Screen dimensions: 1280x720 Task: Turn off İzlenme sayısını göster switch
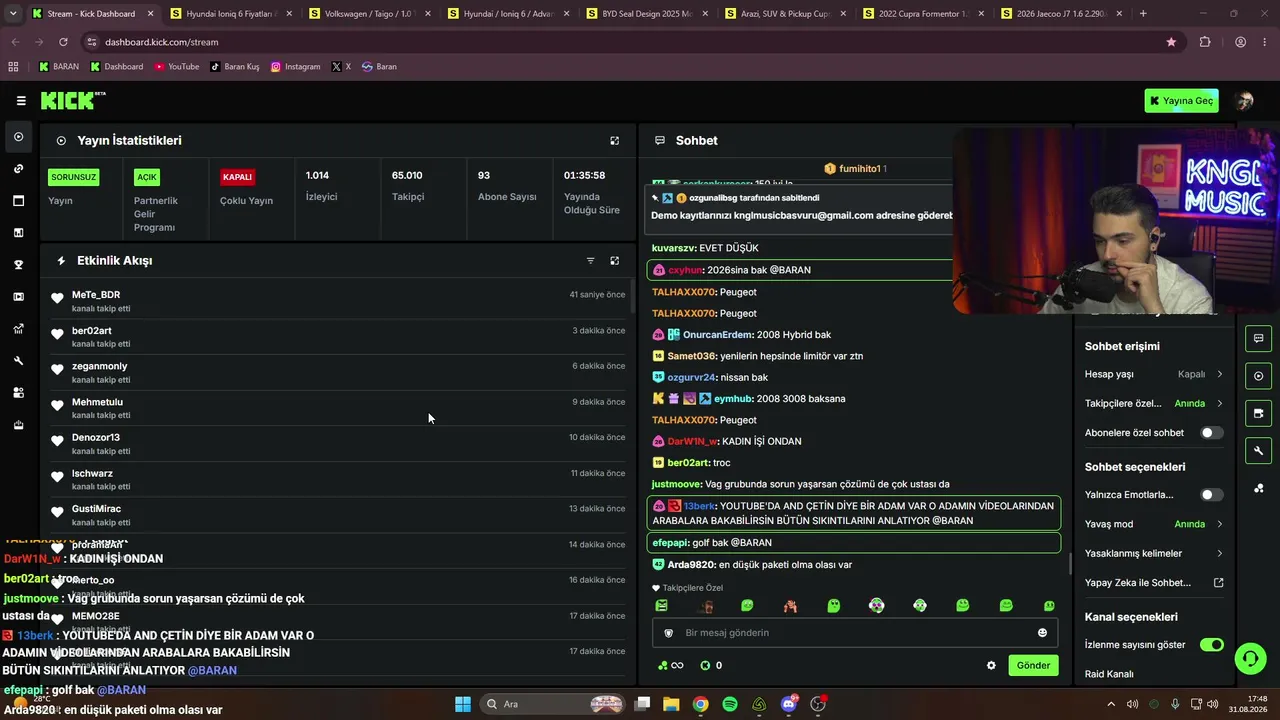pos(1211,645)
